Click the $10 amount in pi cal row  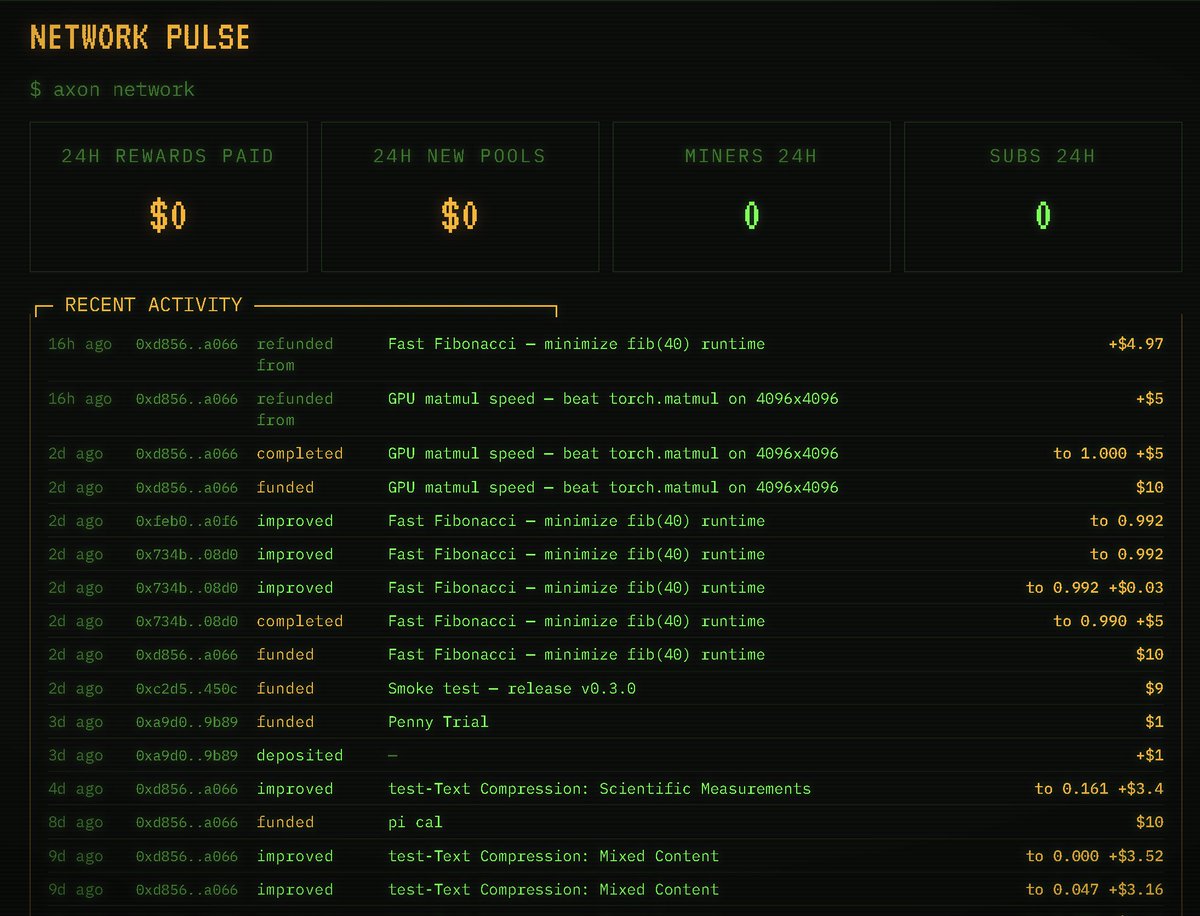click(x=1150, y=823)
